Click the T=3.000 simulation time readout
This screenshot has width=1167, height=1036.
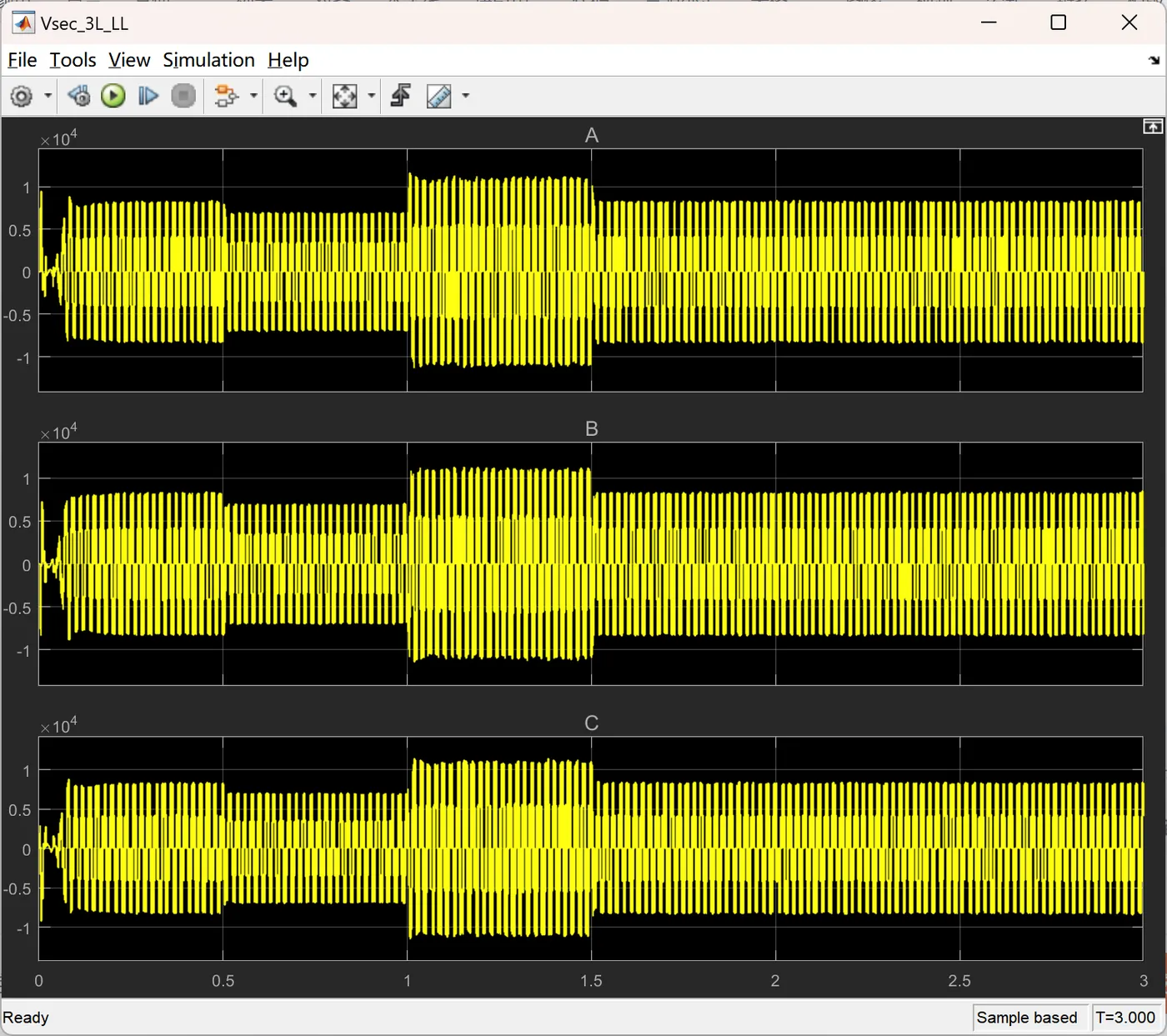pyautogui.click(x=1125, y=1018)
